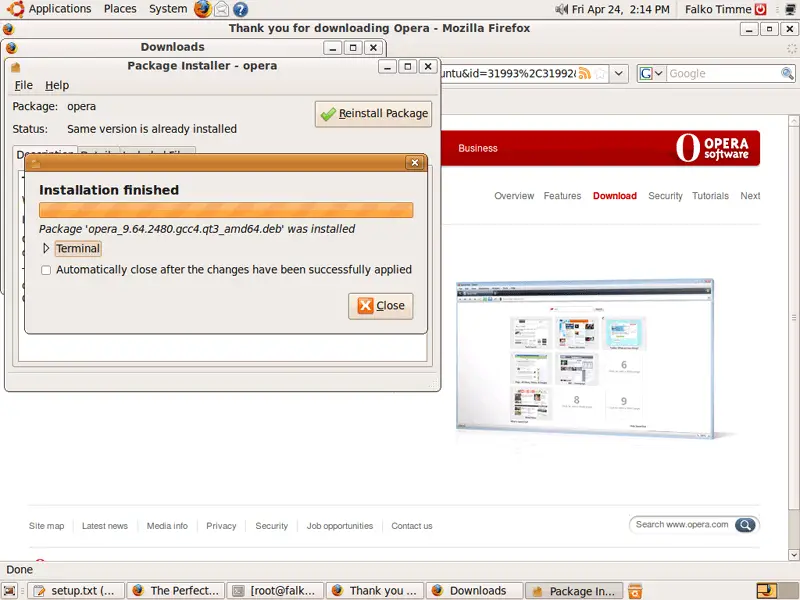This screenshot has height=600, width=800.
Task: Click the address bar URL text
Action: pyautogui.click(x=508, y=73)
